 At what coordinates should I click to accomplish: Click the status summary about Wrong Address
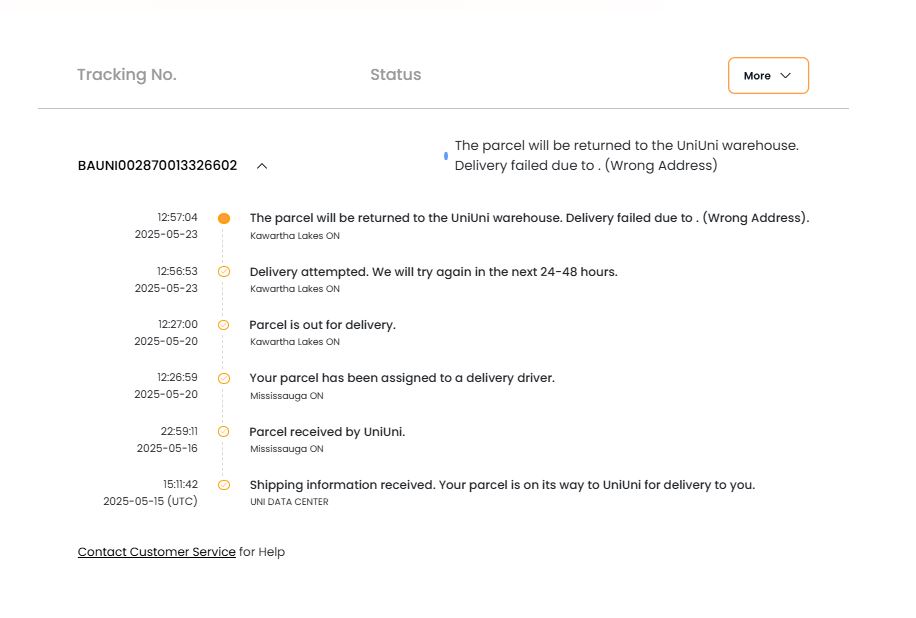(x=626, y=155)
